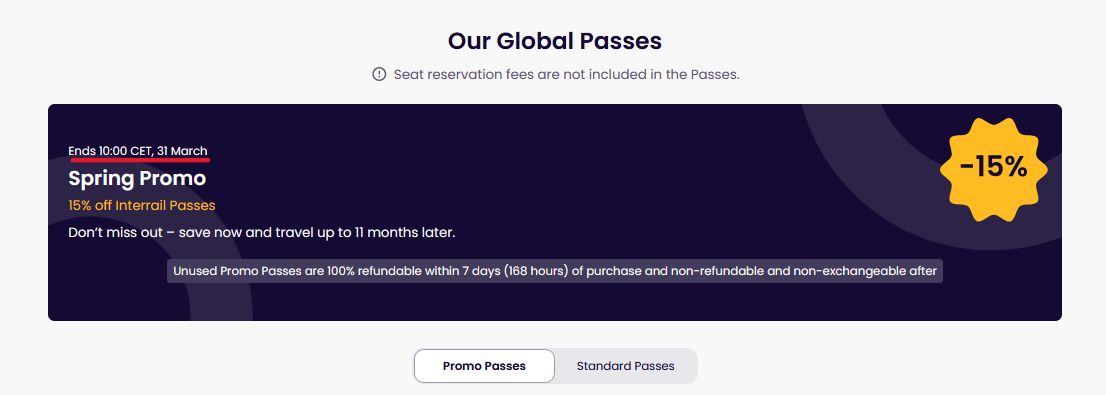Click the yellow -15% discount badge
Screen dimensions: 1106x395
tap(993, 169)
